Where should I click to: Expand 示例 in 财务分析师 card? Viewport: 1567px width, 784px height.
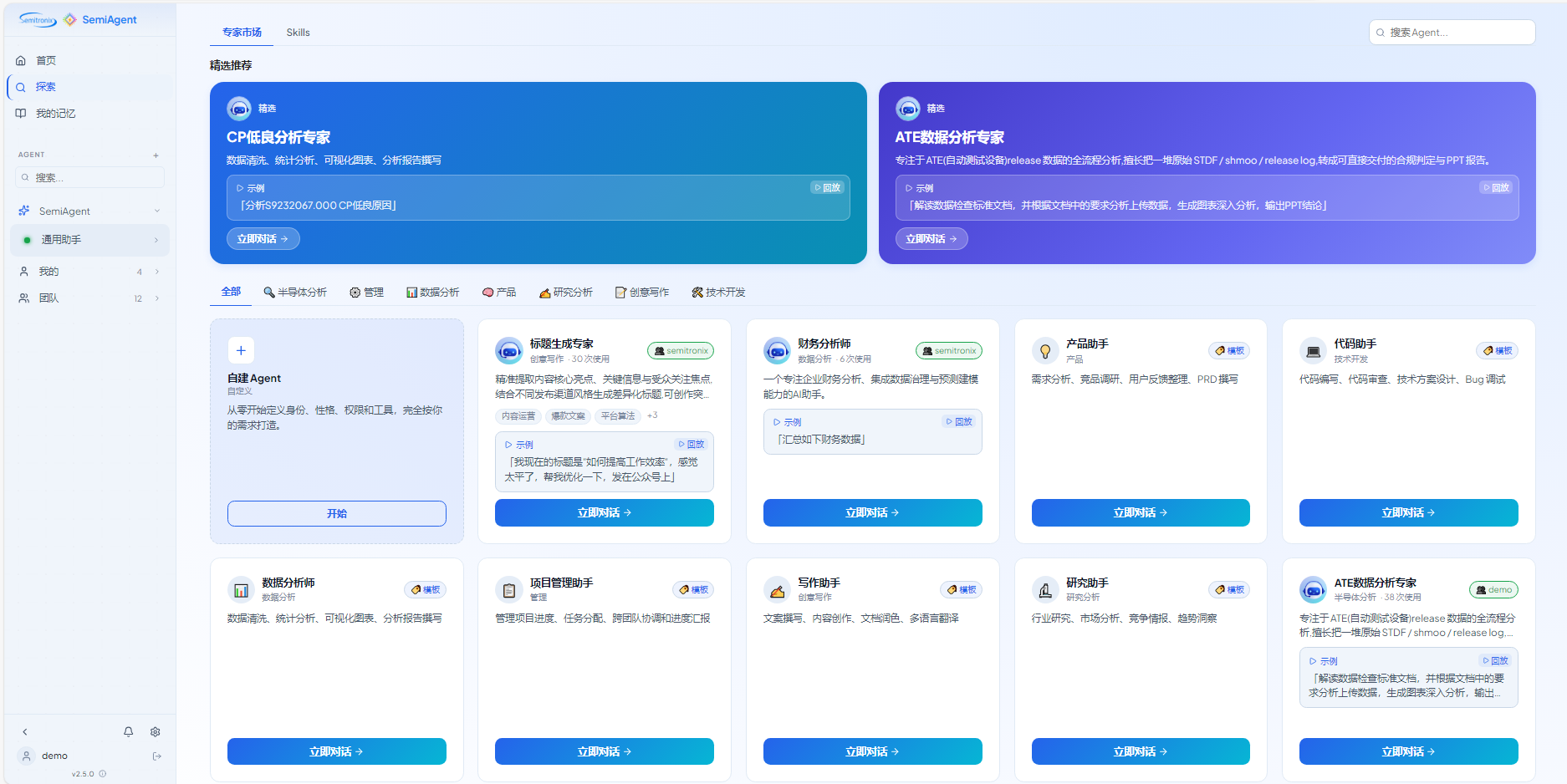click(787, 422)
